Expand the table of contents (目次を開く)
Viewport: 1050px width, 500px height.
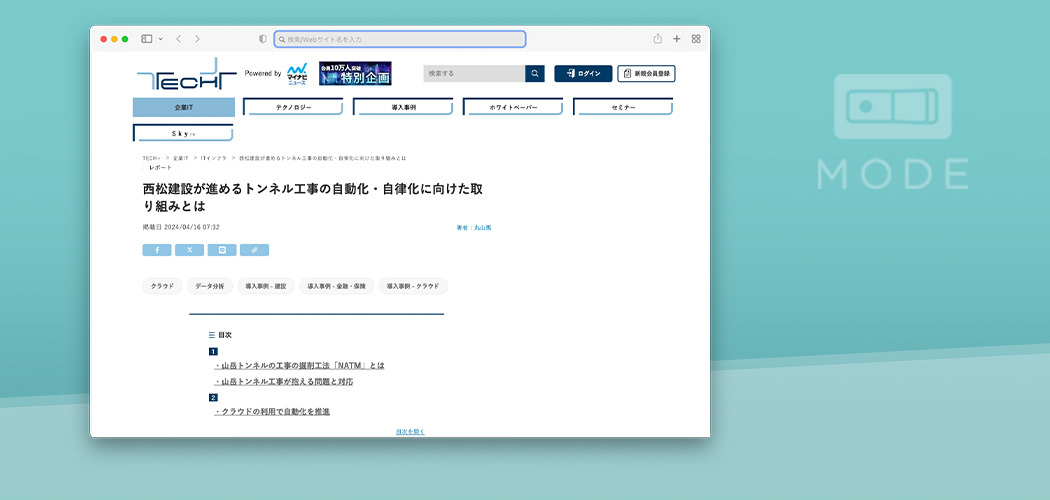click(x=410, y=431)
